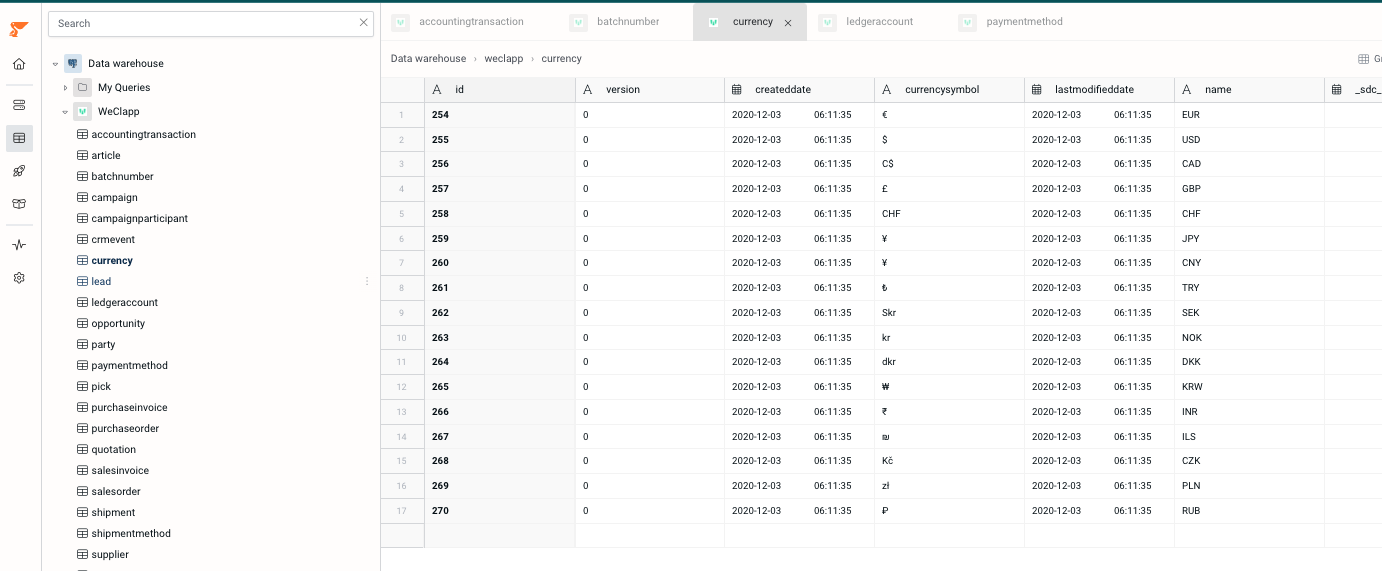Select the Data warehouse tree item

(x=126, y=63)
